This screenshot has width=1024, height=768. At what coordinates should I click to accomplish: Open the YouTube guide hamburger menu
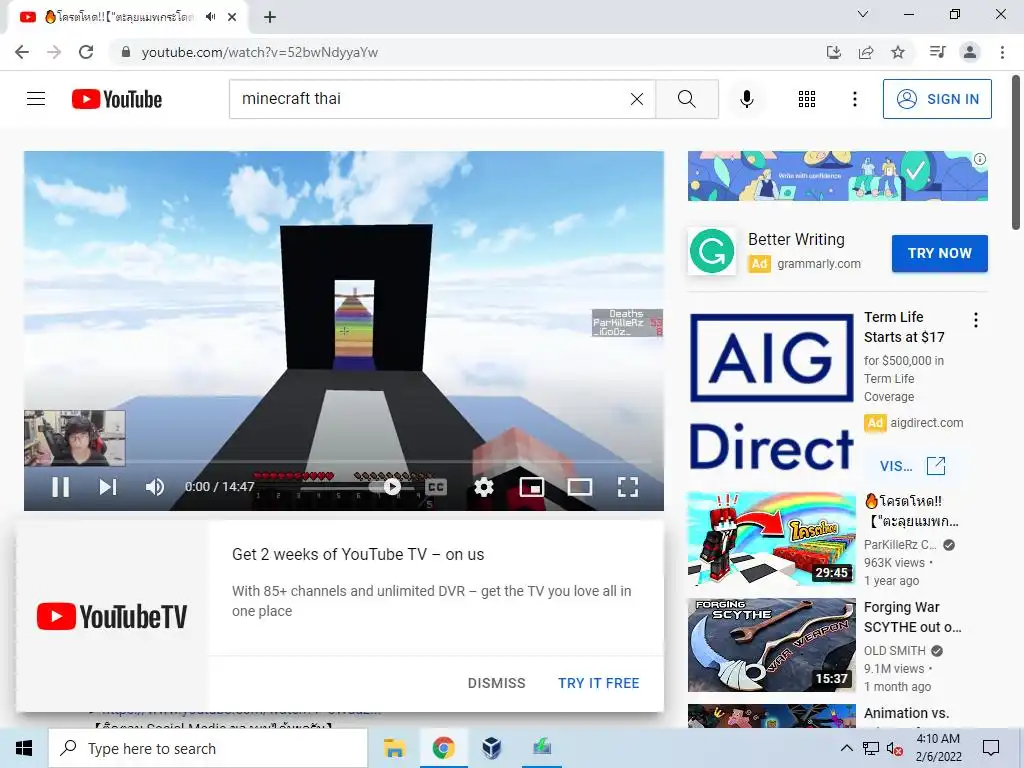[x=36, y=99]
